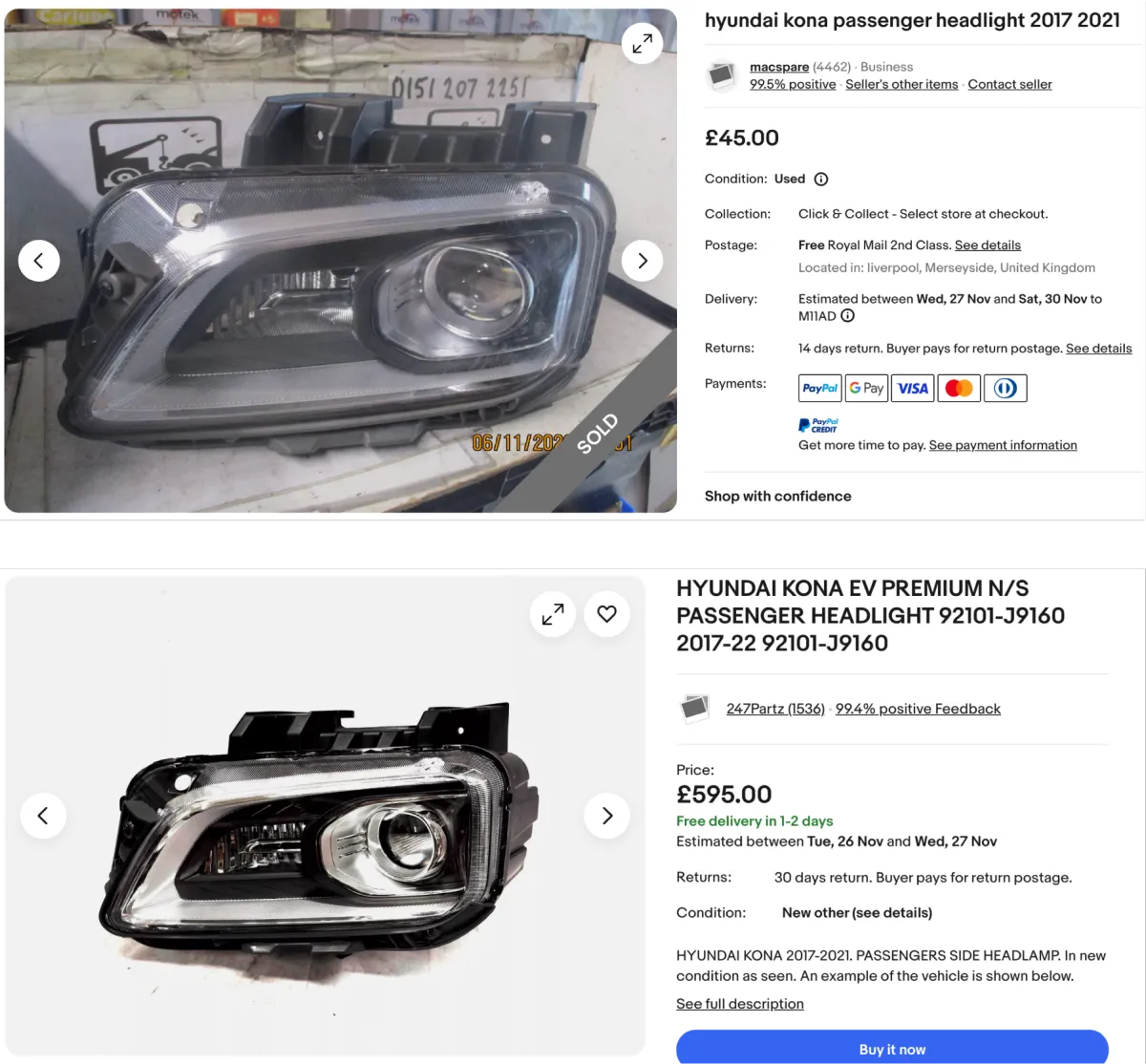The width and height of the screenshot is (1146, 1064).
Task: Click the Buy it now button
Action: point(892,1048)
